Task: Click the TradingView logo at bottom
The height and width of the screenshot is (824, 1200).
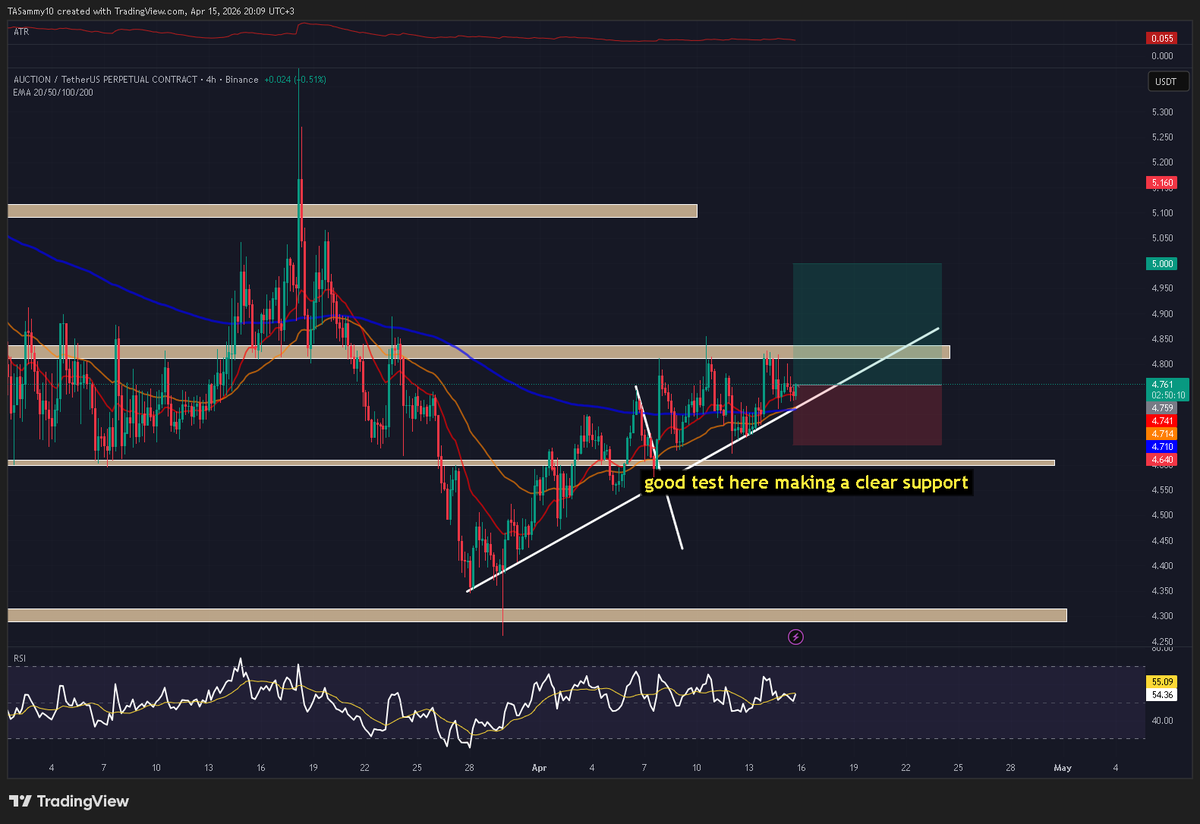Action: tap(69, 801)
